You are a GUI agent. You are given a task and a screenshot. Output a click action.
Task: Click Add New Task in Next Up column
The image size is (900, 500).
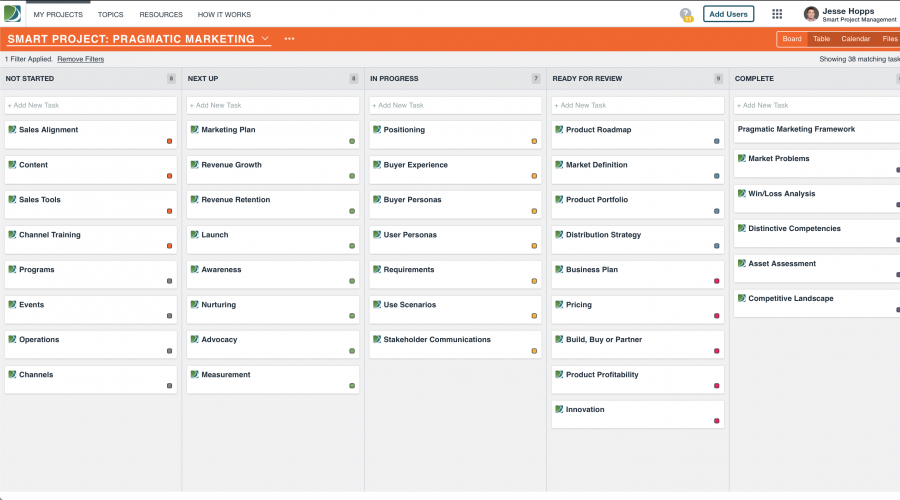[273, 105]
